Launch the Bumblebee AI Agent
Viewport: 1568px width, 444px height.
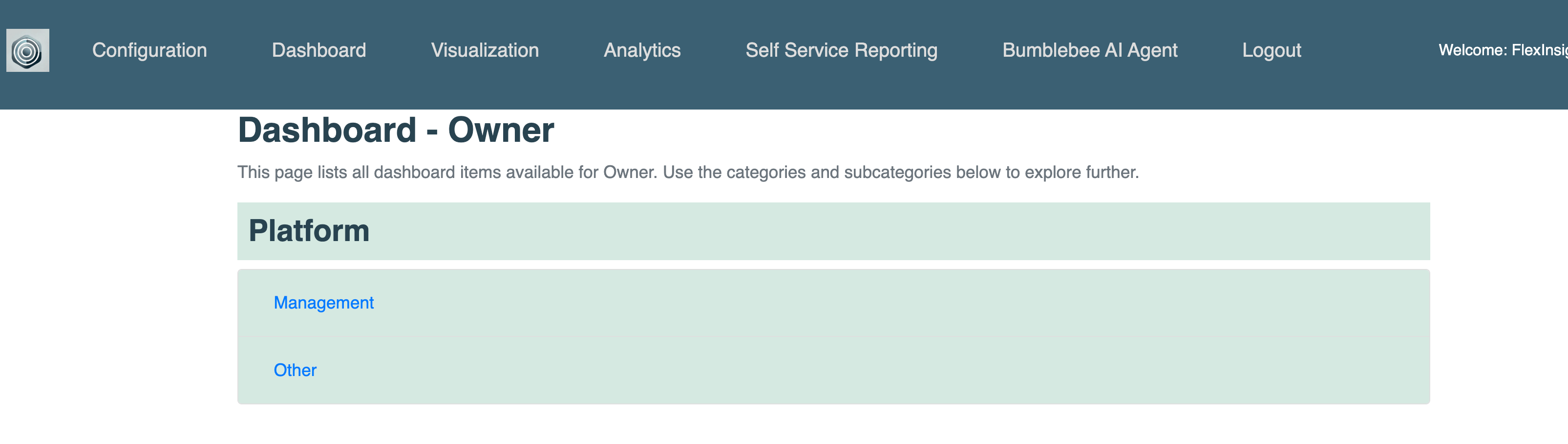click(x=1090, y=50)
